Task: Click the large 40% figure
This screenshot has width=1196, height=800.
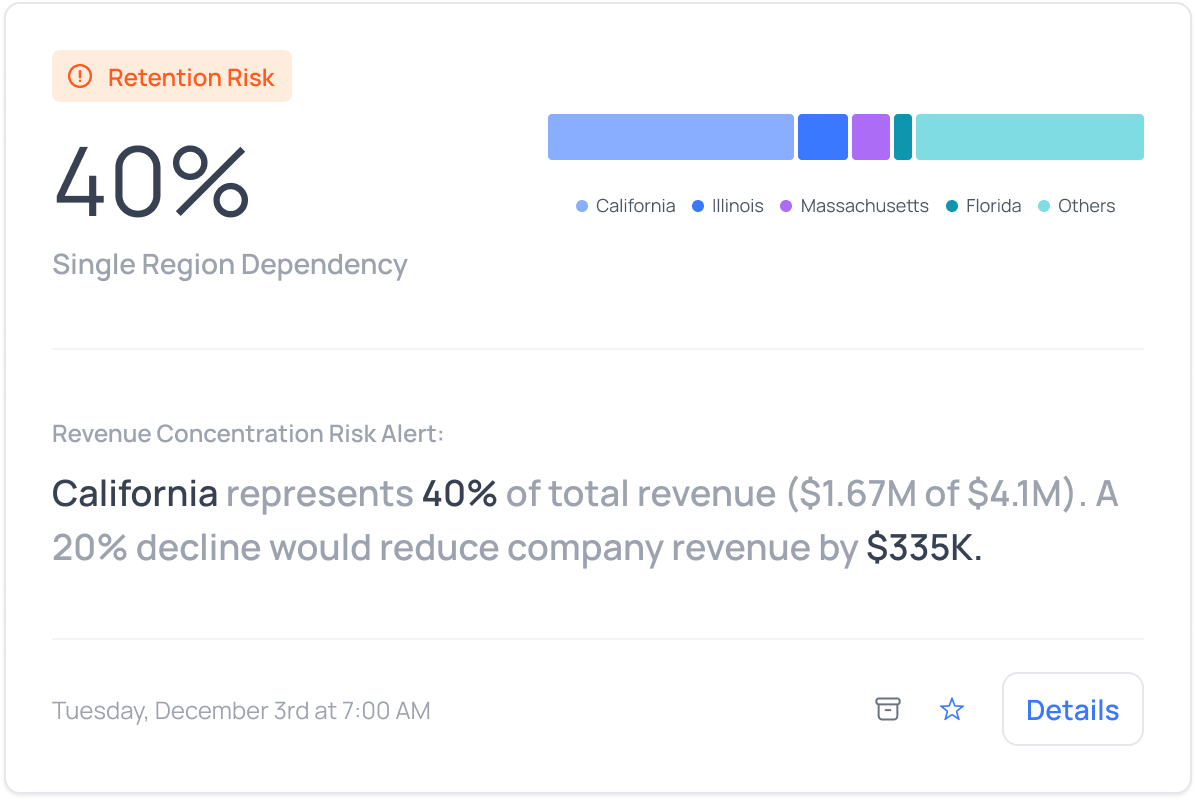Action: (x=151, y=182)
